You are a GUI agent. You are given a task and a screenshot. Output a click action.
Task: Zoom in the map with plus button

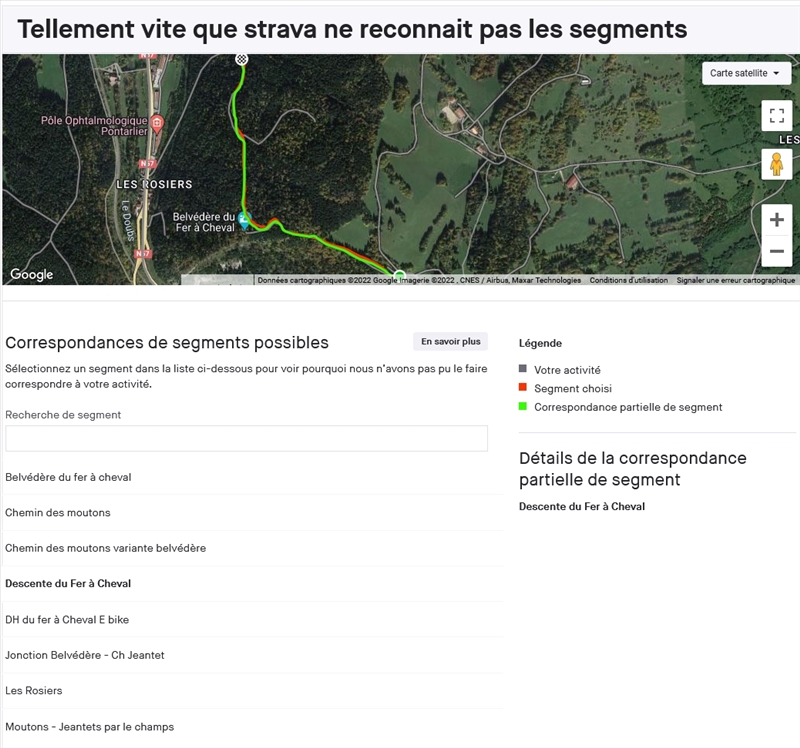[777, 220]
